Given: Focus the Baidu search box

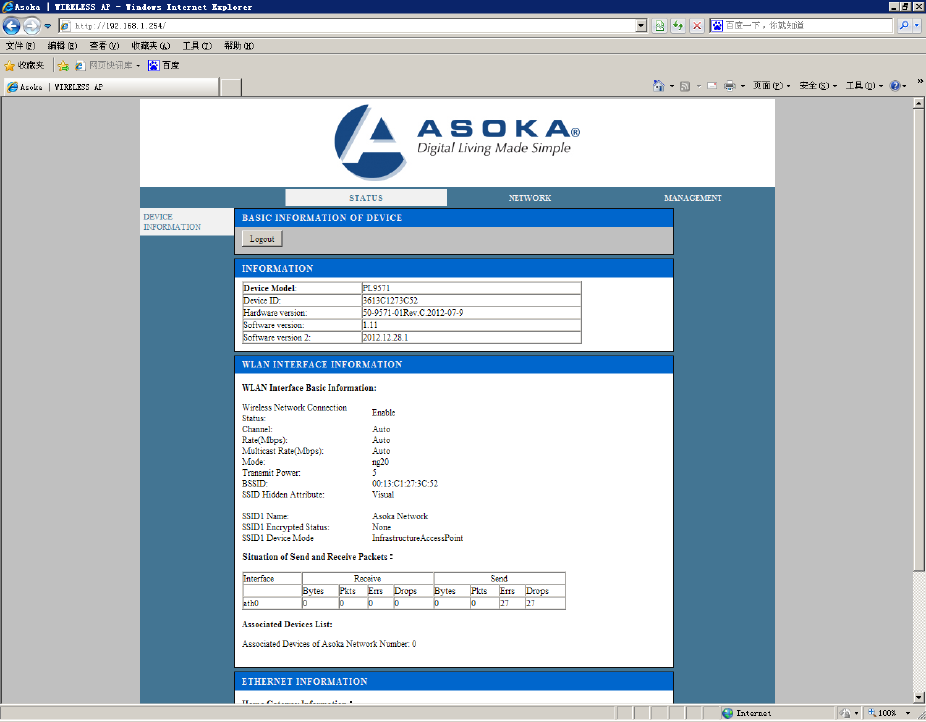Looking at the screenshot, I should pos(808,25).
